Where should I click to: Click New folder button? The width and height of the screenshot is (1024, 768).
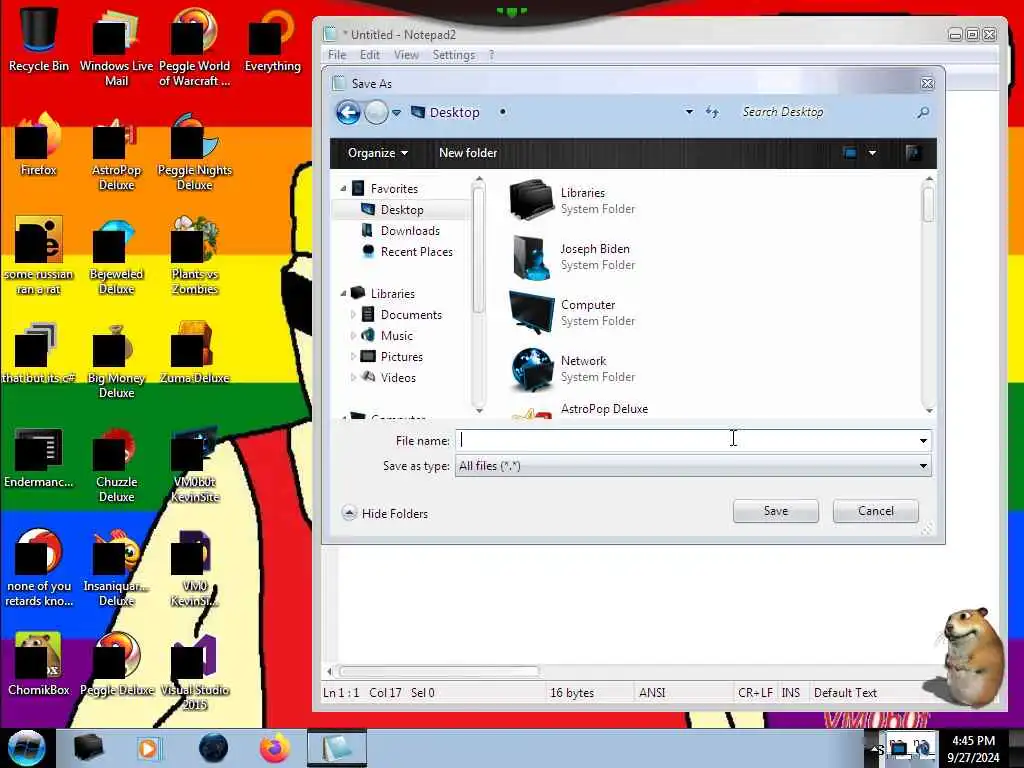pyautogui.click(x=468, y=153)
